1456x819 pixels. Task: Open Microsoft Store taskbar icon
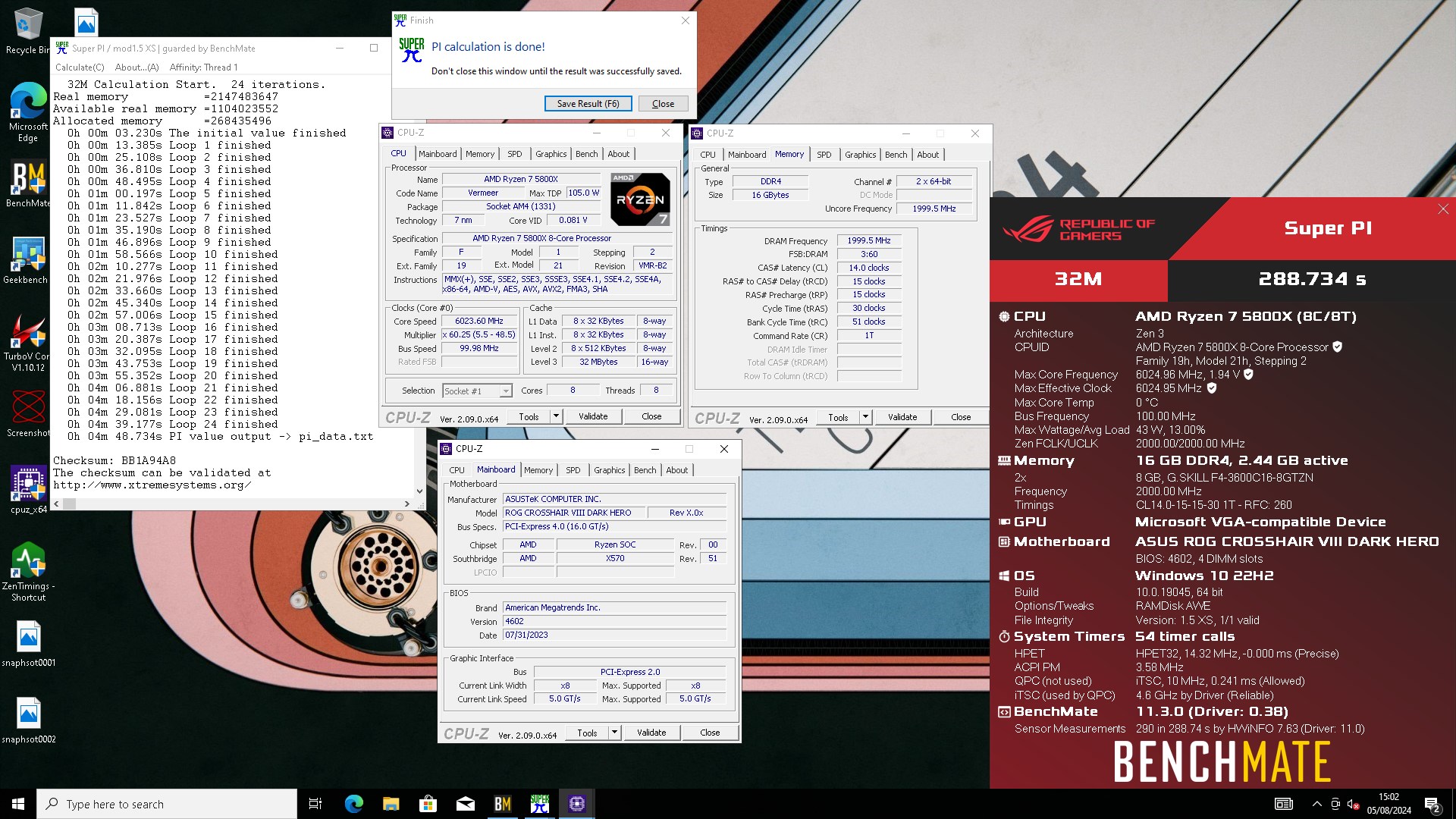pos(428,804)
